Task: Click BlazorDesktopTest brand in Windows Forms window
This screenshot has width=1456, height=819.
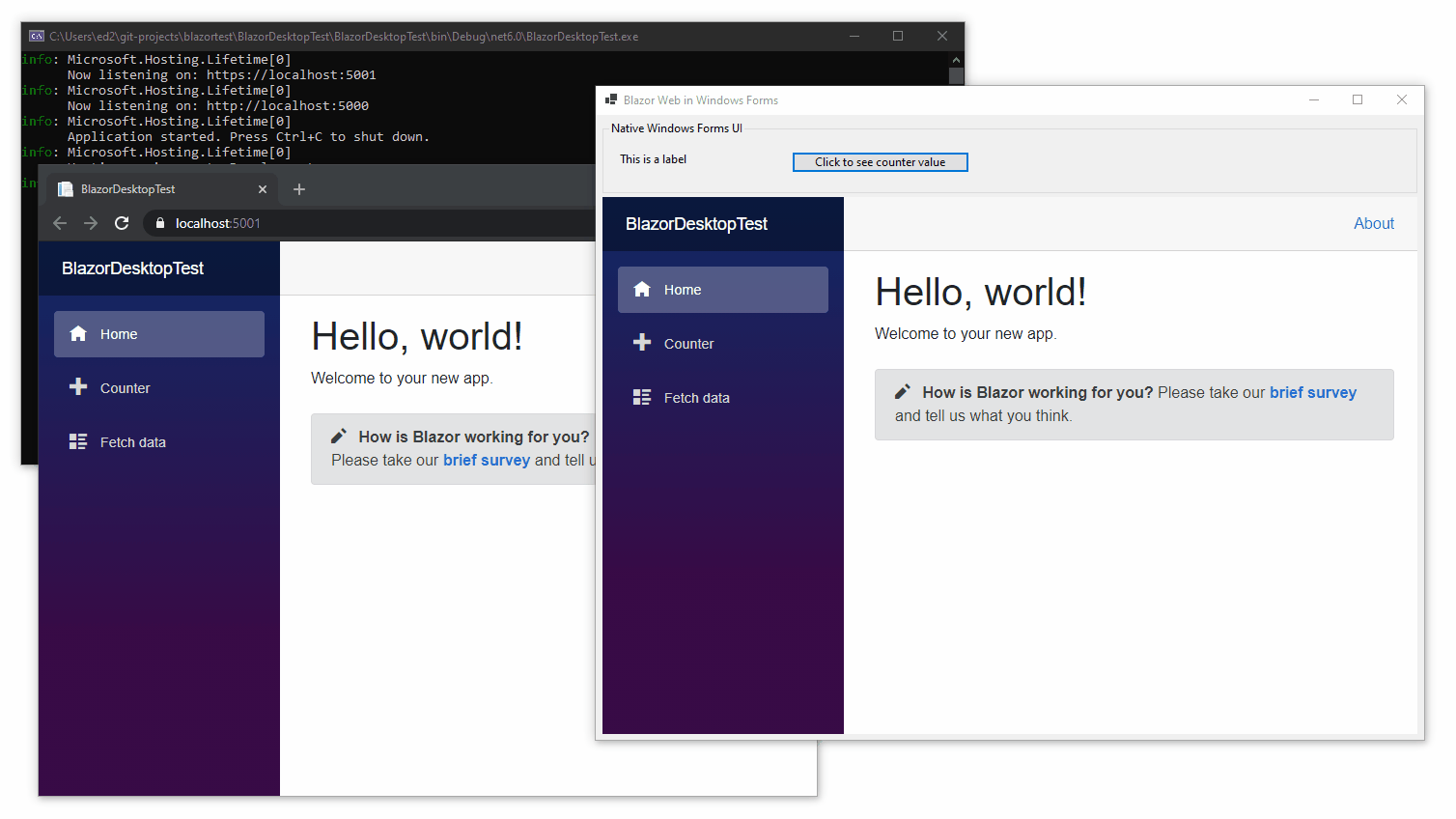Action: [x=697, y=224]
